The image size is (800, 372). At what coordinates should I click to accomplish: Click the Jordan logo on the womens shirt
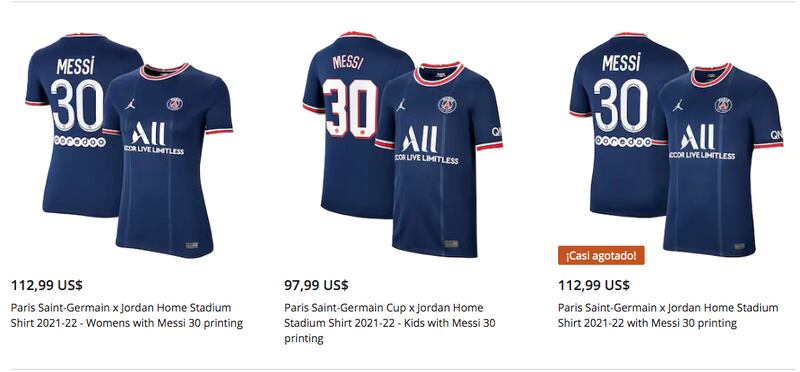[x=130, y=104]
